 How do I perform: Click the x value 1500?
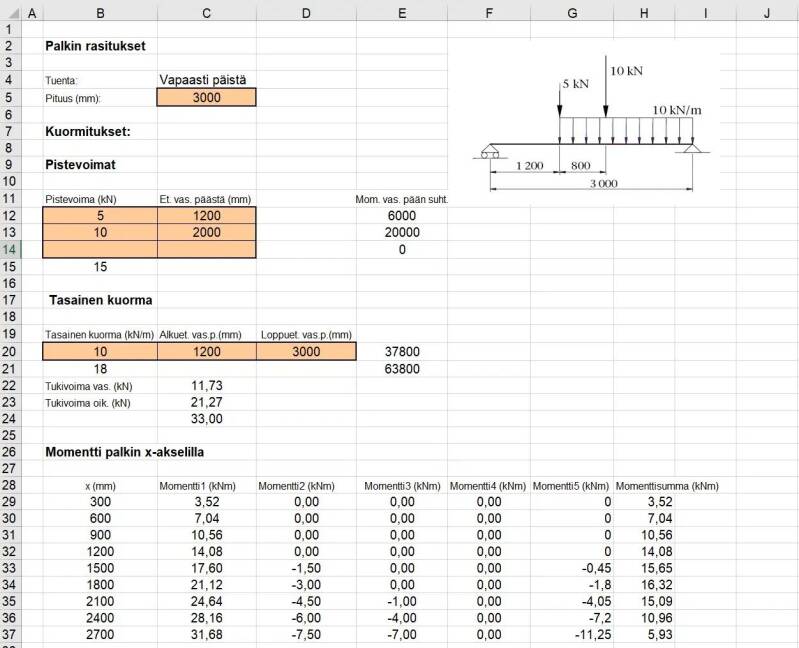(x=100, y=568)
